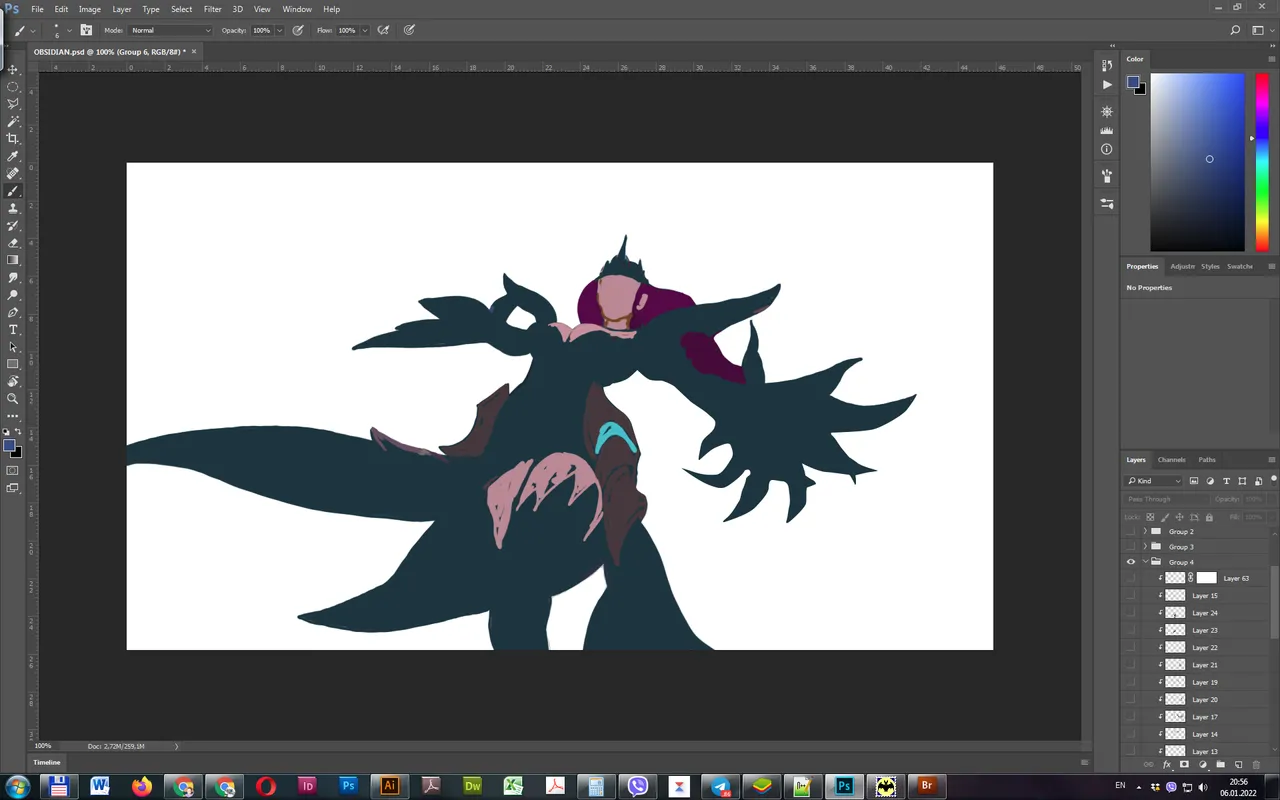Viewport: 1280px width, 800px height.
Task: Pick a color in the Color field
Action: click(1197, 162)
